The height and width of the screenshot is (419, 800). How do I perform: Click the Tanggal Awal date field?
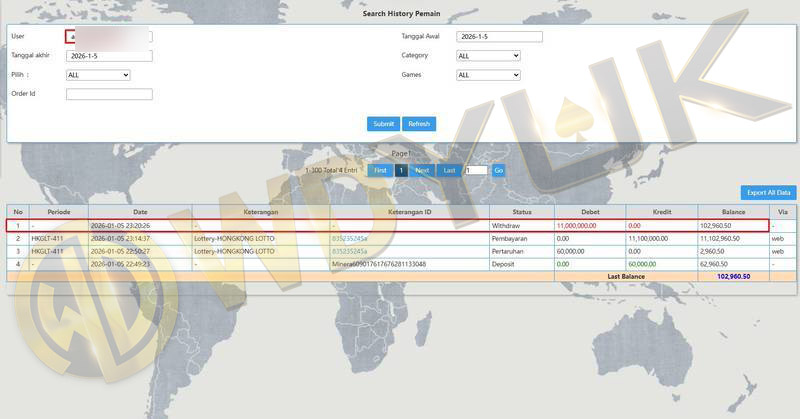(499, 37)
